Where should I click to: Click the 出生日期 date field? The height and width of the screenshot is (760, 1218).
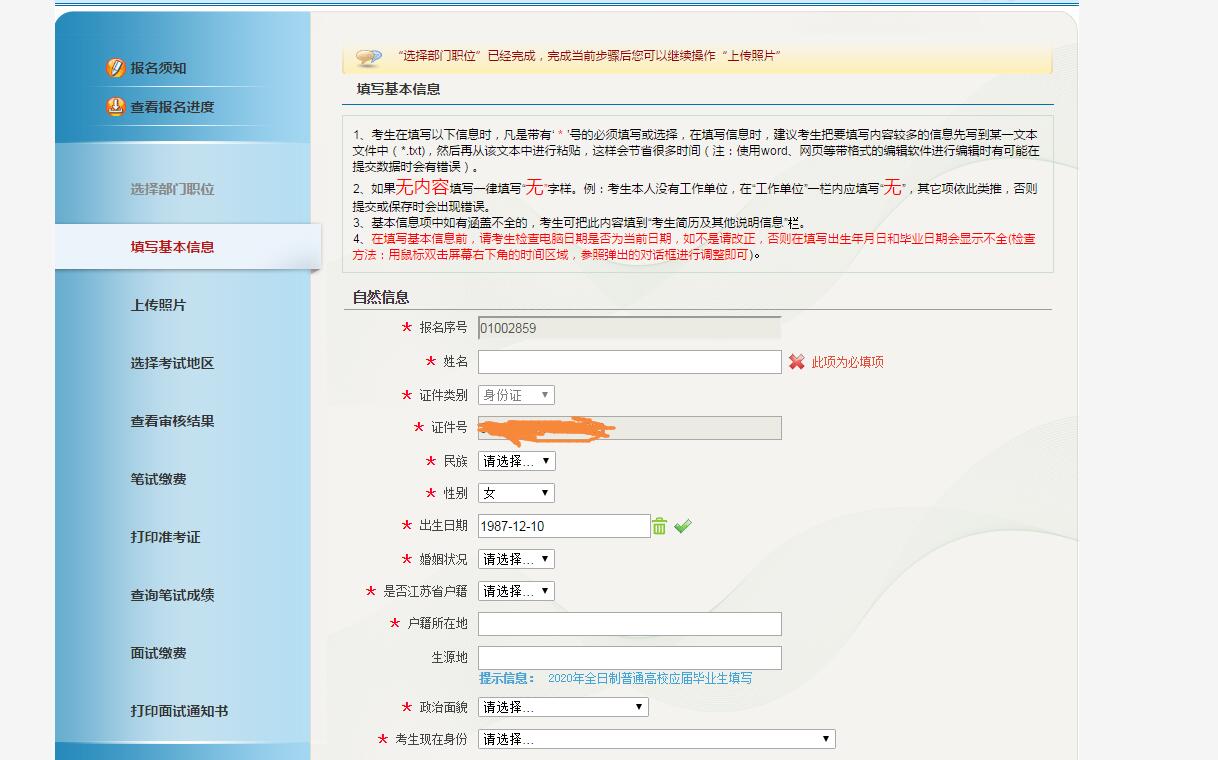pyautogui.click(x=564, y=526)
